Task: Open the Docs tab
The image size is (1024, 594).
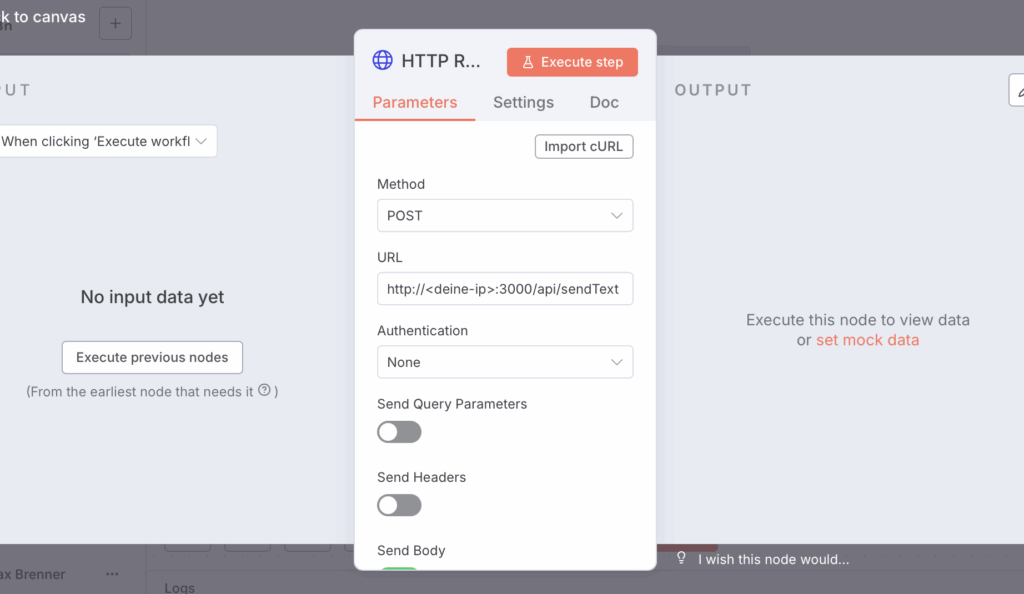Action: (604, 102)
